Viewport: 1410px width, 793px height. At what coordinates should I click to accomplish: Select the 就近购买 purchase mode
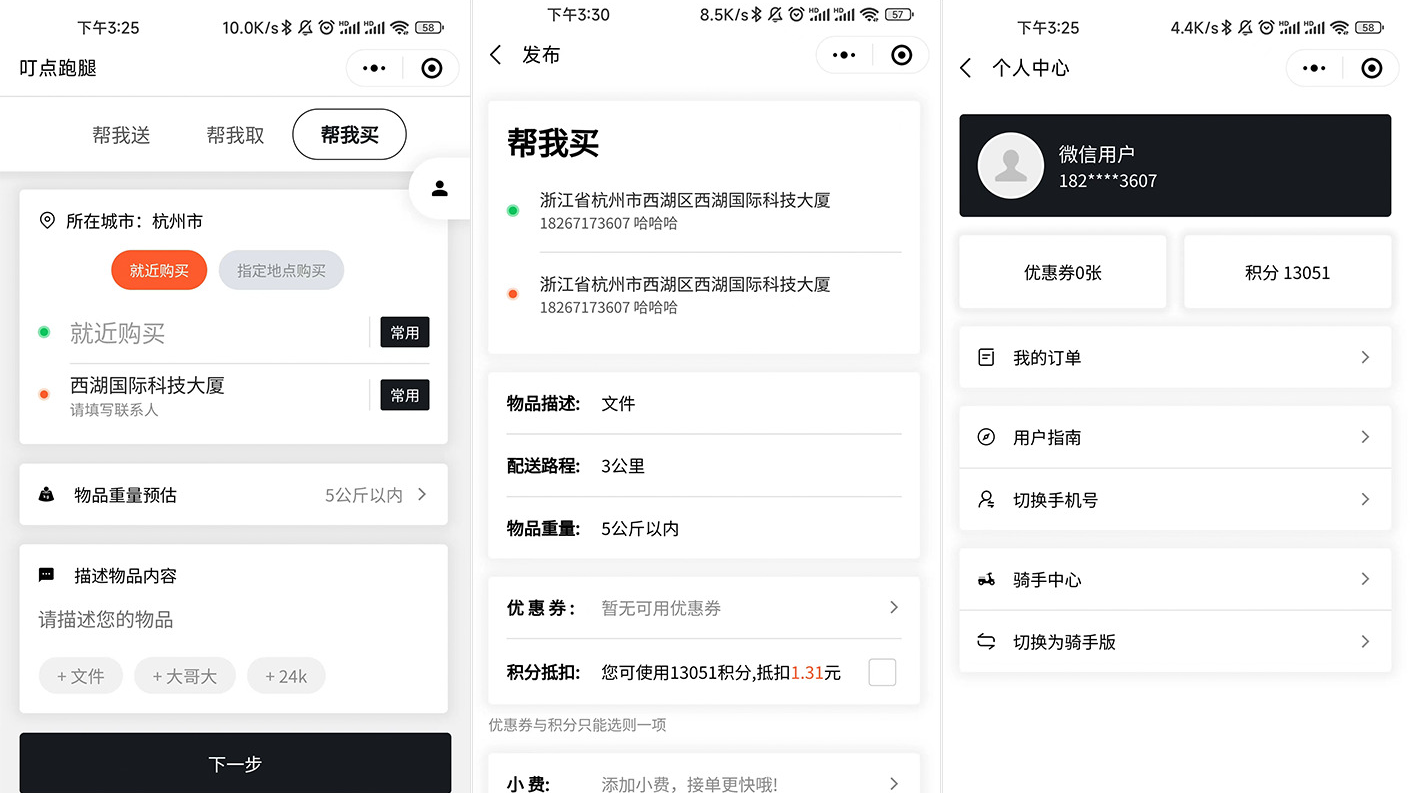click(159, 271)
